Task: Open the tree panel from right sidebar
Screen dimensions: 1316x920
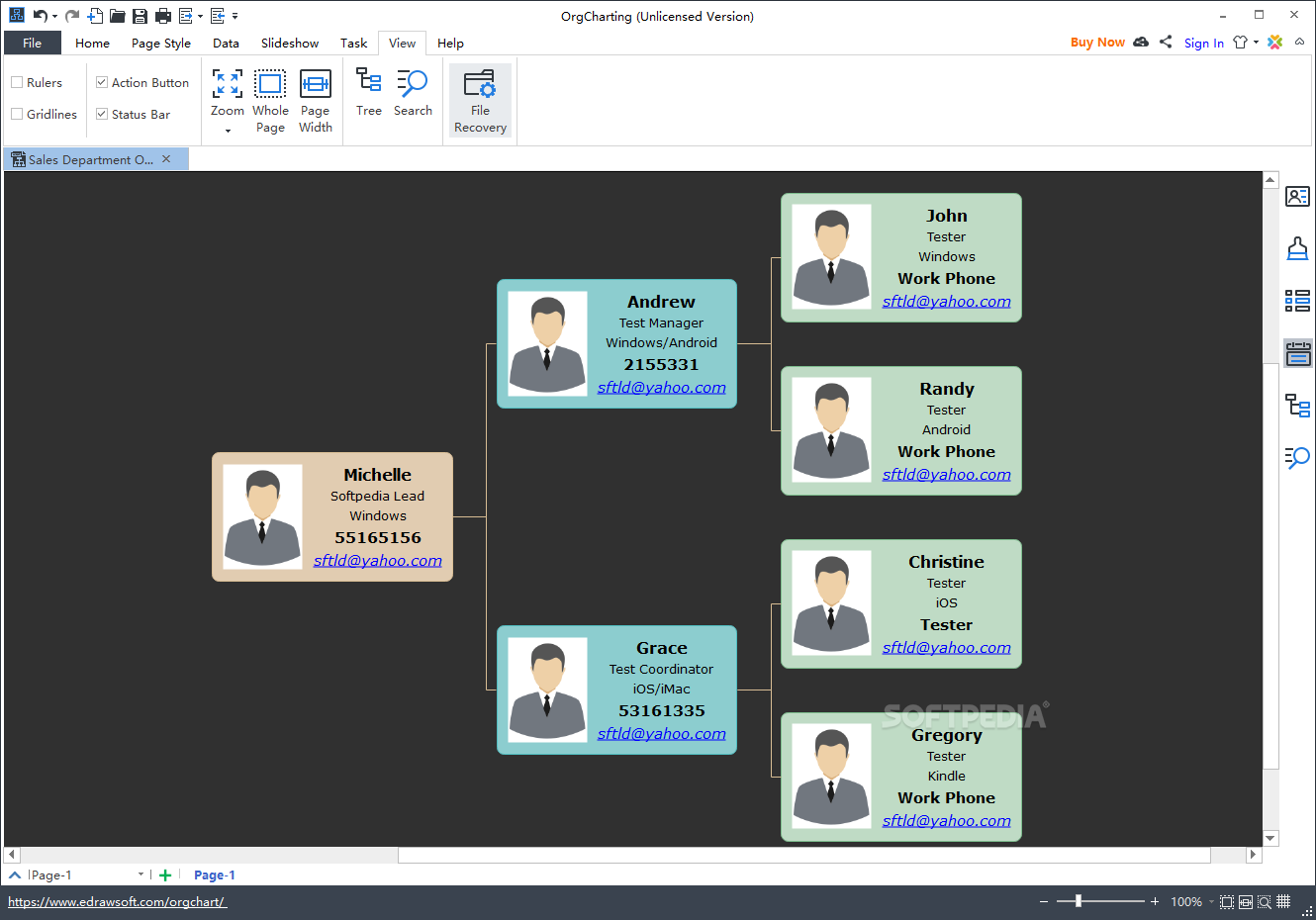Action: click(x=1297, y=406)
